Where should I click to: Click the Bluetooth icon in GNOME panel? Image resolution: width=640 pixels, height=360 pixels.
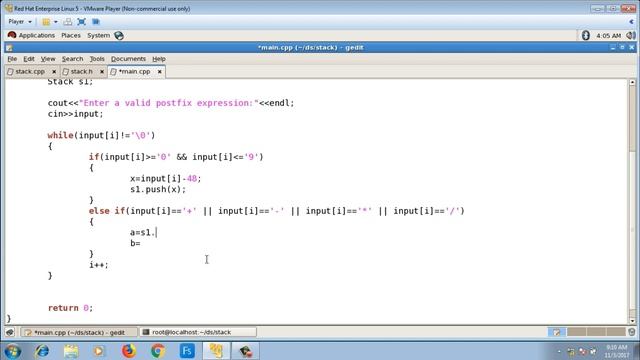pos(586,36)
